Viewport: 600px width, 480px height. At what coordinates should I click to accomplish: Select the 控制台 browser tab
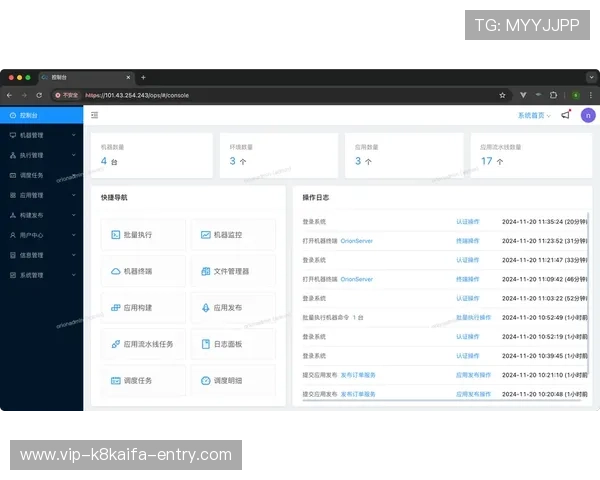[x=86, y=77]
